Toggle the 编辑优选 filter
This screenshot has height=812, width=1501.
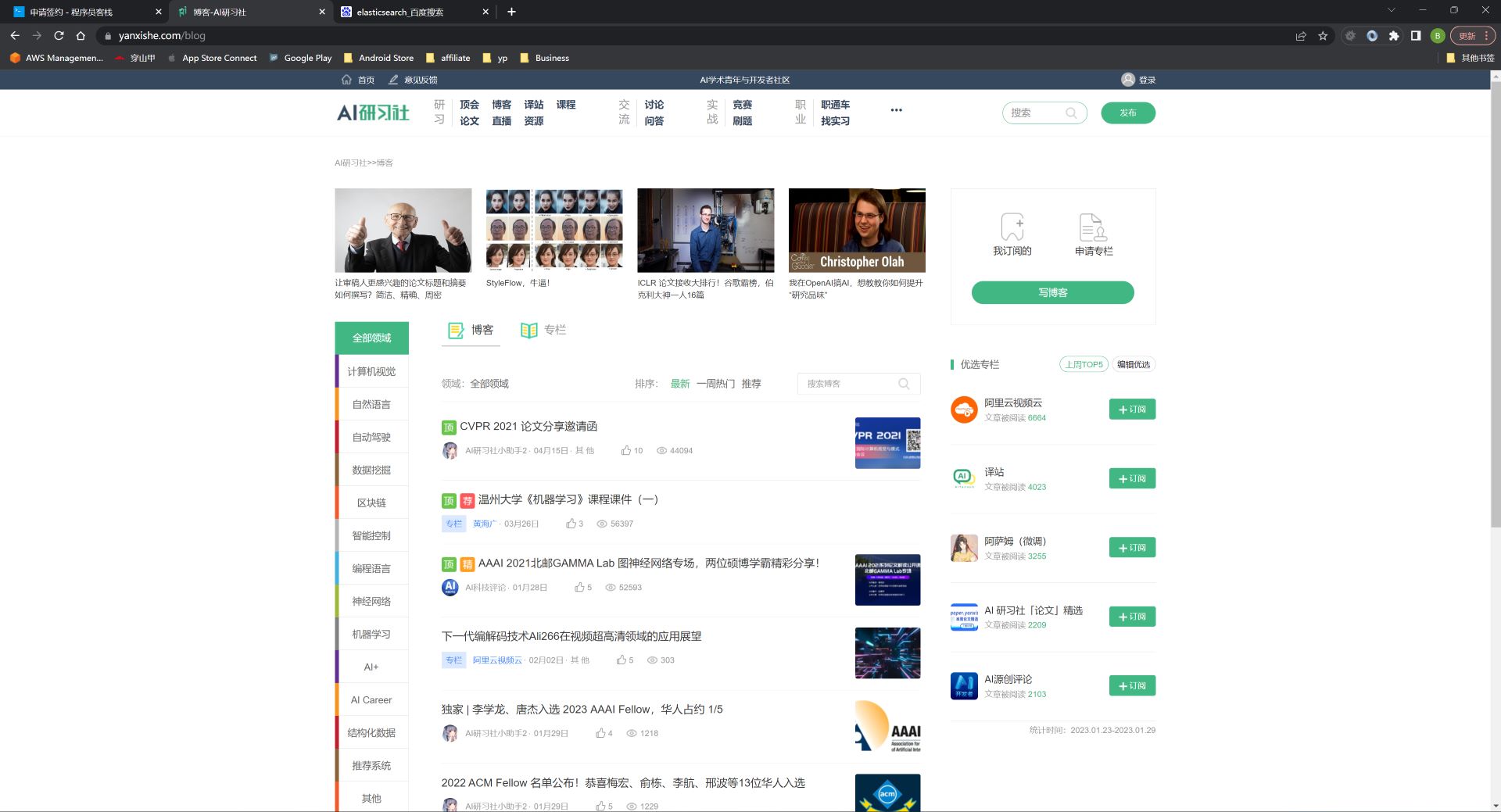click(x=1134, y=364)
